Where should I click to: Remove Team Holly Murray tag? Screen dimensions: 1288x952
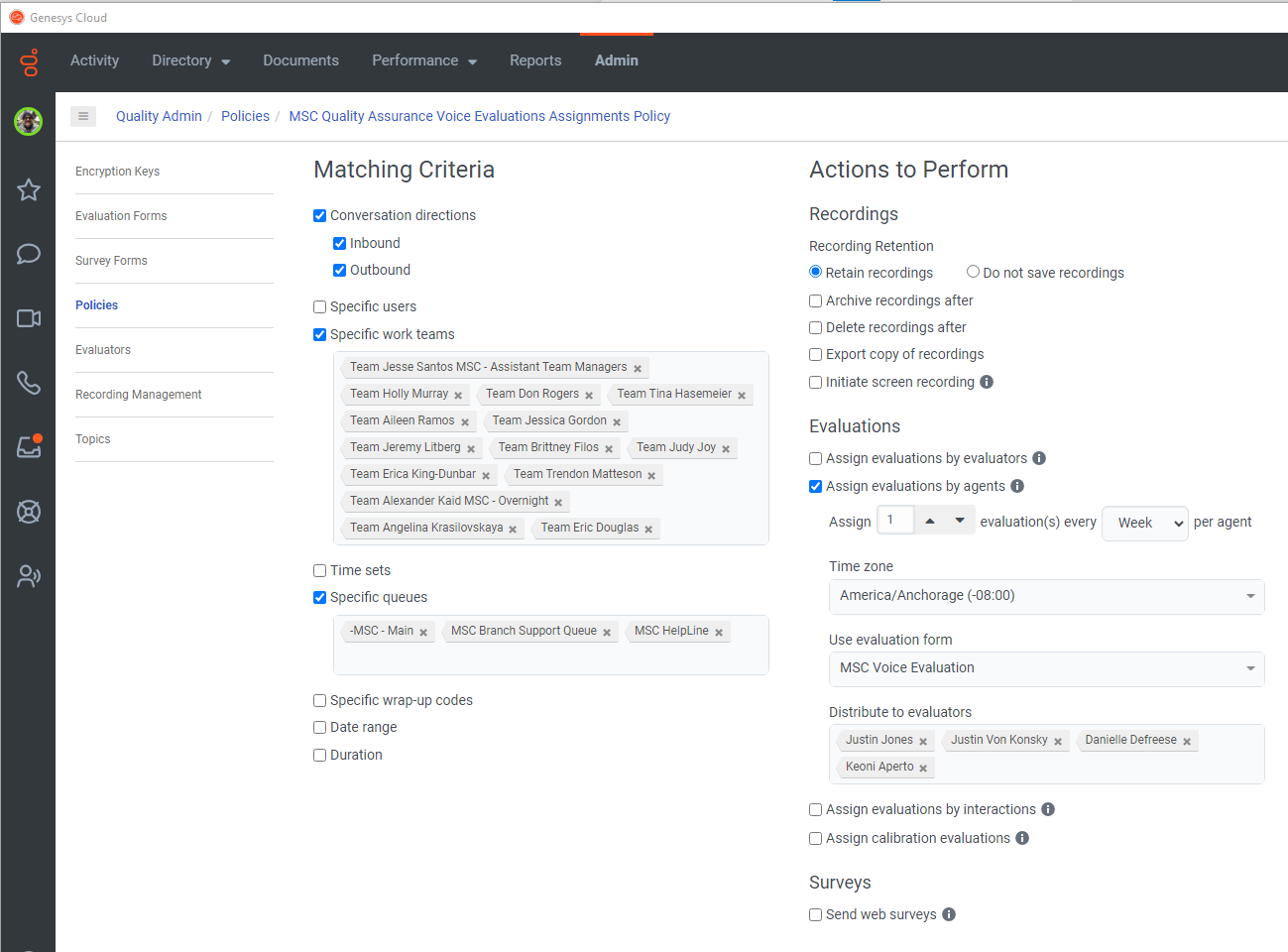pos(458,396)
